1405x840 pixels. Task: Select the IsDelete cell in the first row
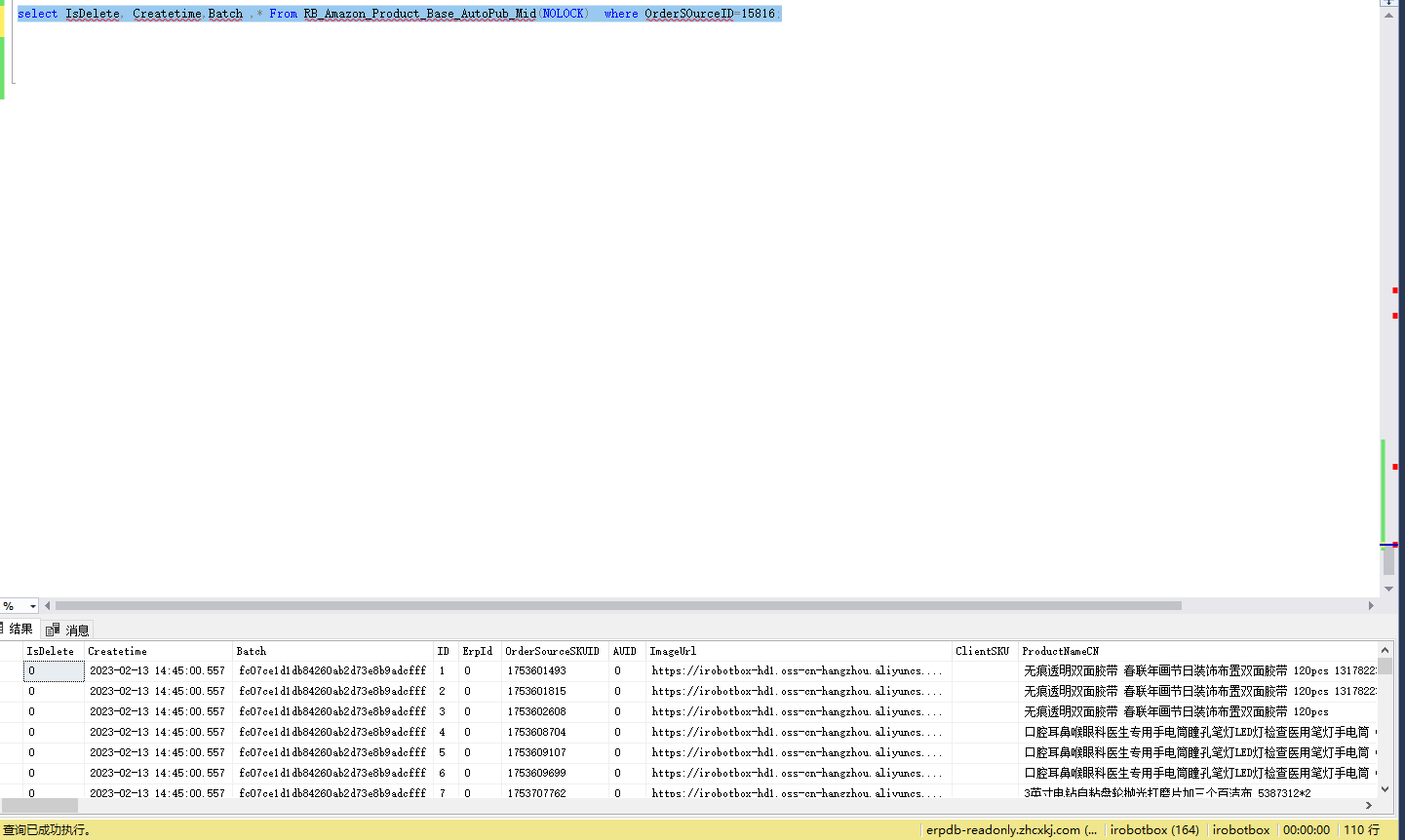point(54,671)
